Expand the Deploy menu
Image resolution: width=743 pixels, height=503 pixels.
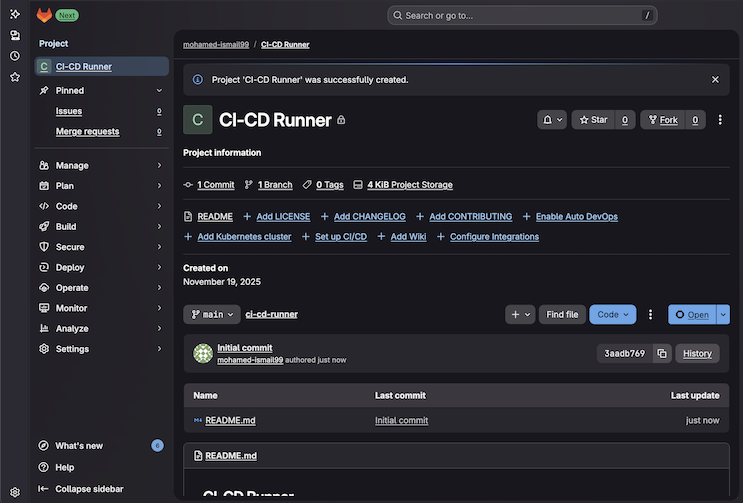tap(101, 267)
